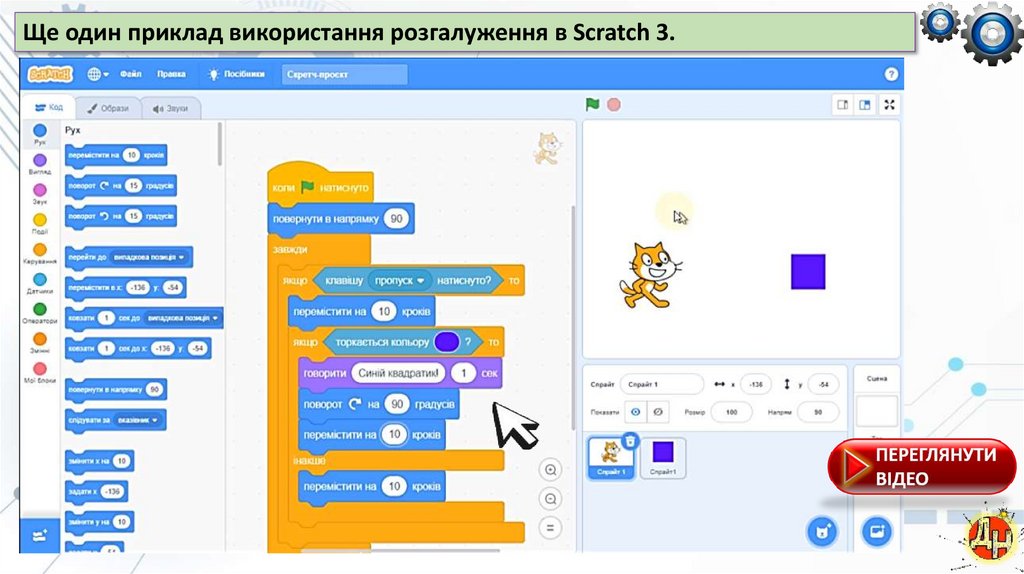Open the вказівник dropdown in слідувати за
Image resolution: width=1024 pixels, height=574 pixels.
(138, 420)
